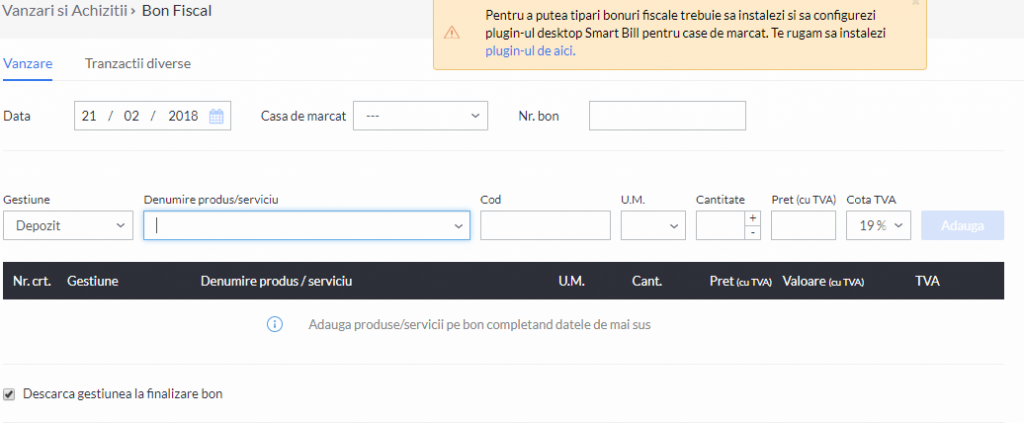Viewport: 1024px width, 423px height.
Task: Switch to the Vanzare tab
Action: pos(27,64)
